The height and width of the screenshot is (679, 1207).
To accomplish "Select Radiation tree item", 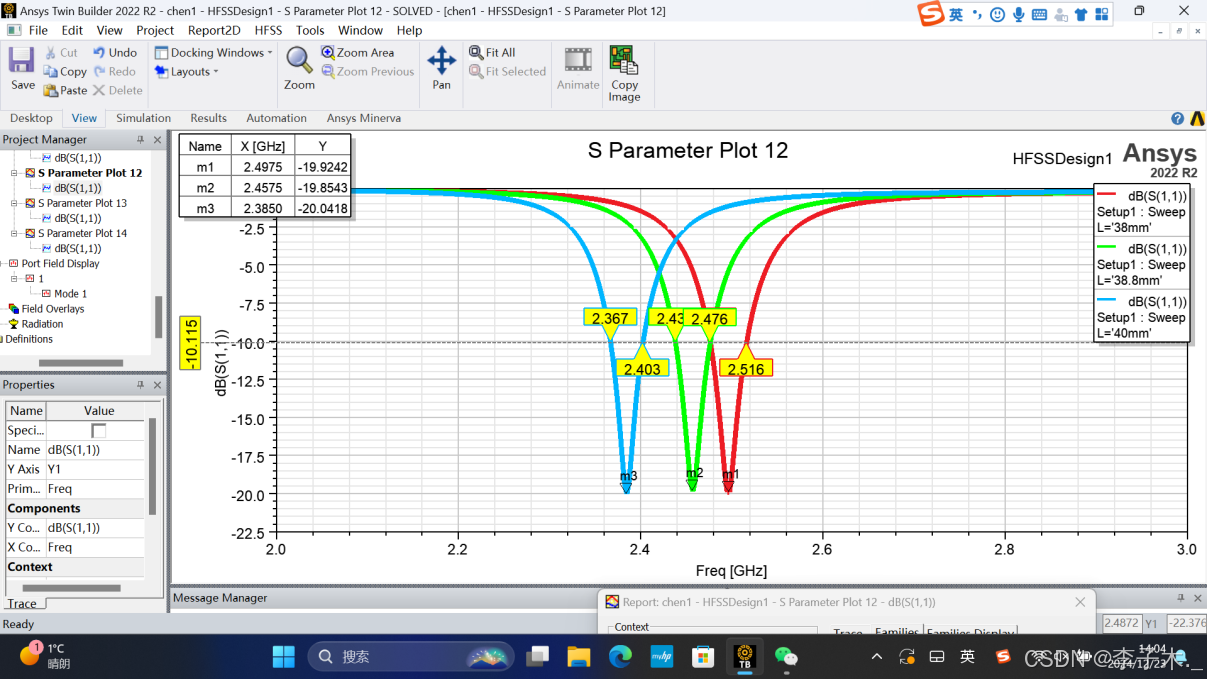I will click(41, 324).
